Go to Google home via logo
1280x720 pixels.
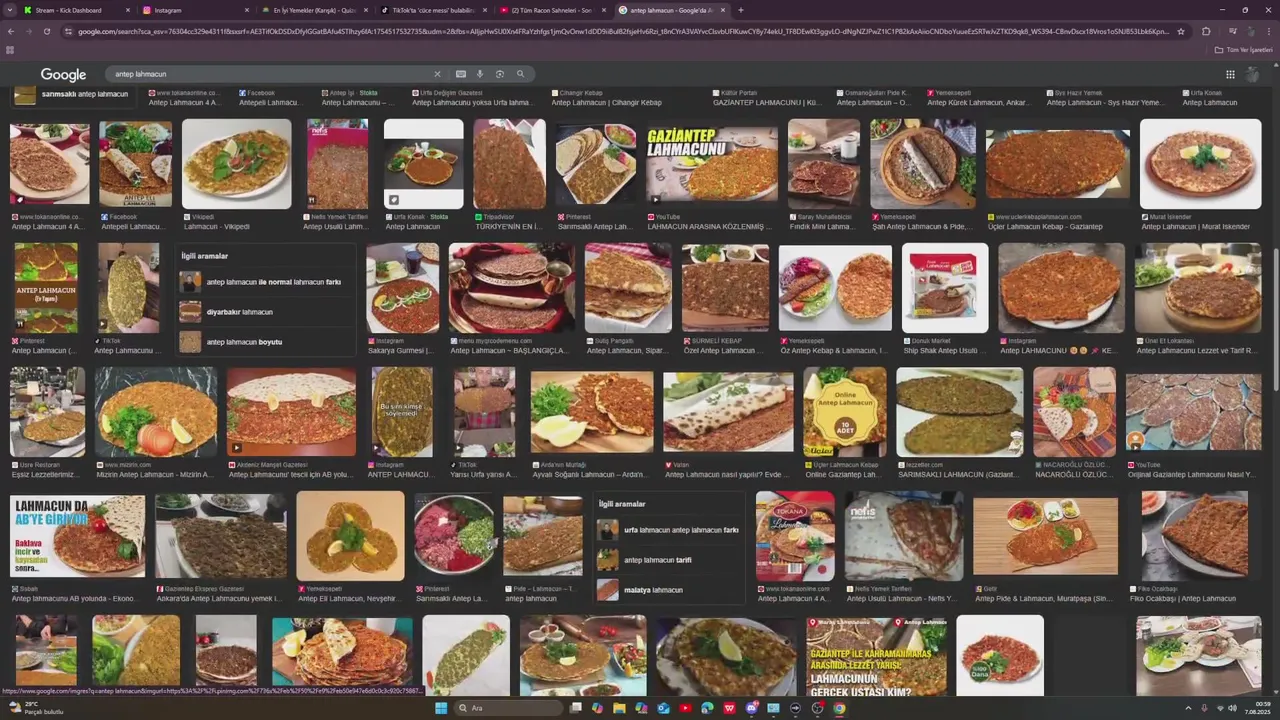click(63, 75)
